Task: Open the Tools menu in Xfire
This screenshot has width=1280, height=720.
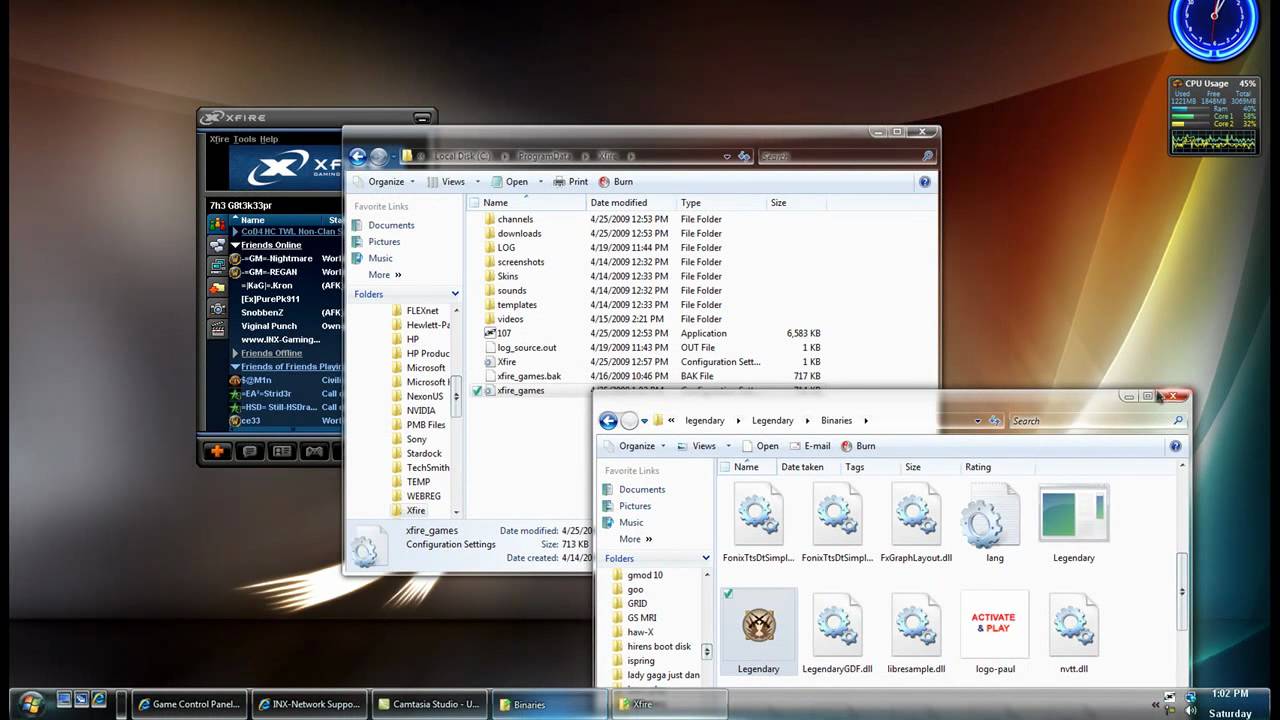Action: pos(245,139)
